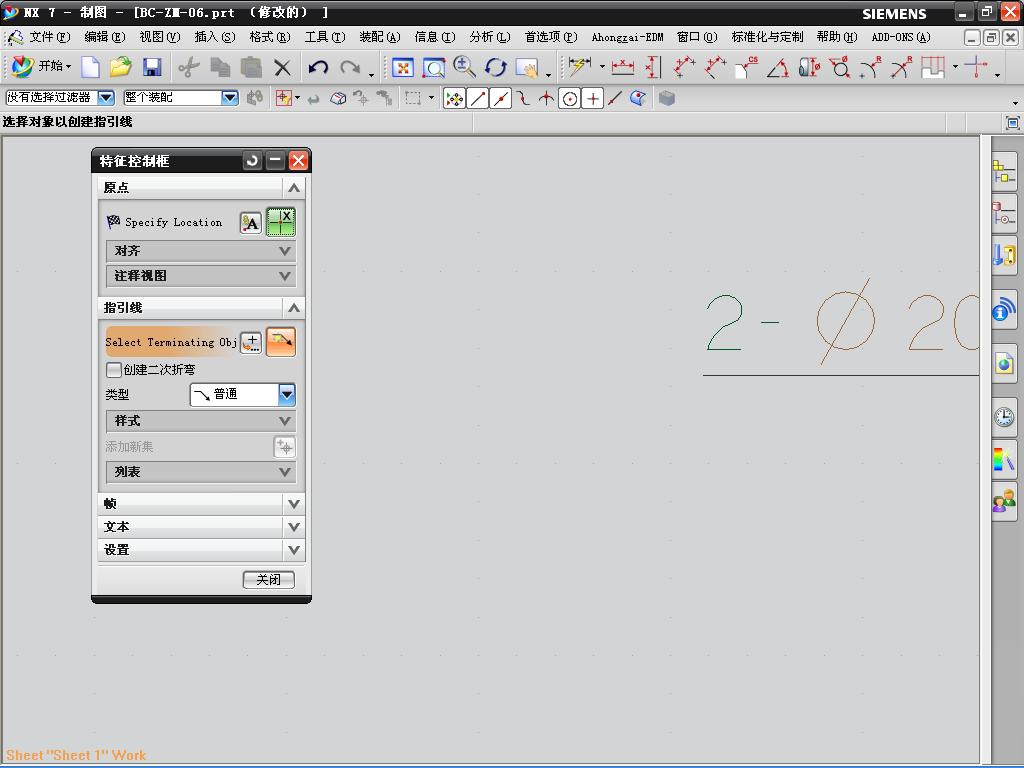This screenshot has height=768, width=1024.
Task: Click the Delete X icon in toolbar
Action: (x=282, y=67)
